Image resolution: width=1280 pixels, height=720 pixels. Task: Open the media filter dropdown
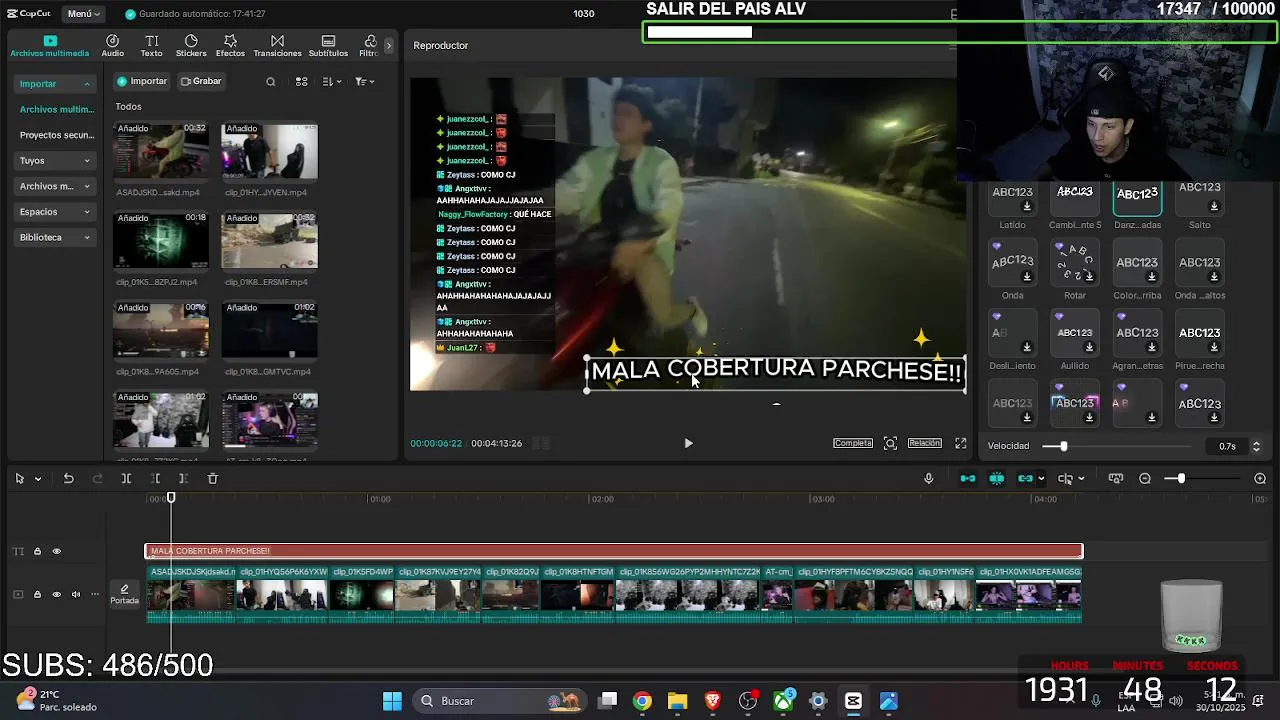364,82
